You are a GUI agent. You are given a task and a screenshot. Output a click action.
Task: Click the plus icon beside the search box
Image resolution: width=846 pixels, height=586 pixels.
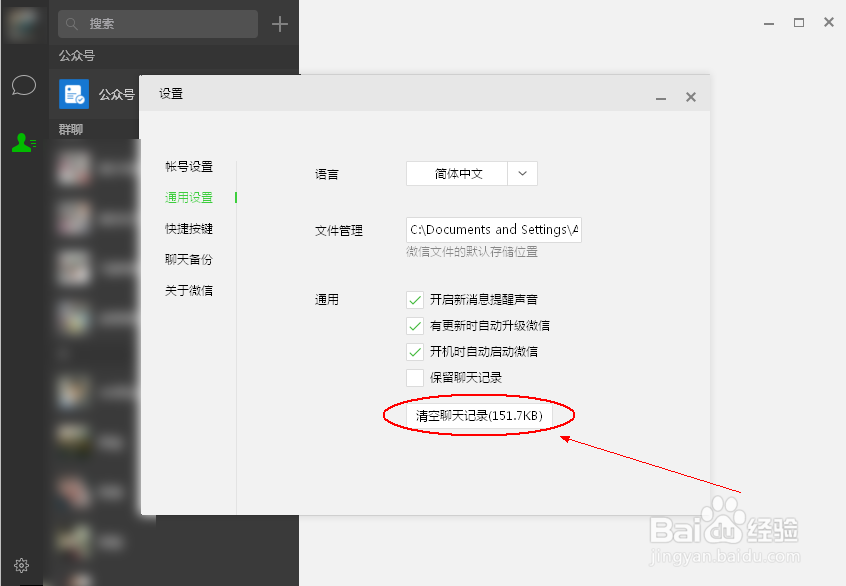point(279,24)
